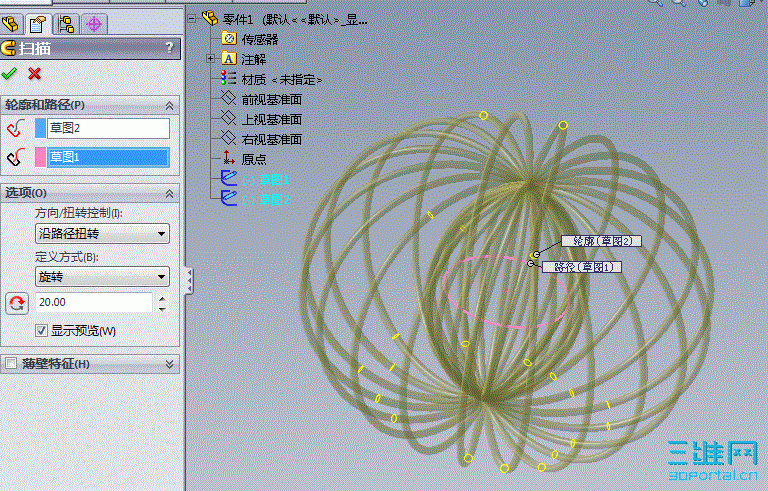Click the 上视基准面 tree label
The width and height of the screenshot is (768, 491).
pyautogui.click(x=272, y=120)
